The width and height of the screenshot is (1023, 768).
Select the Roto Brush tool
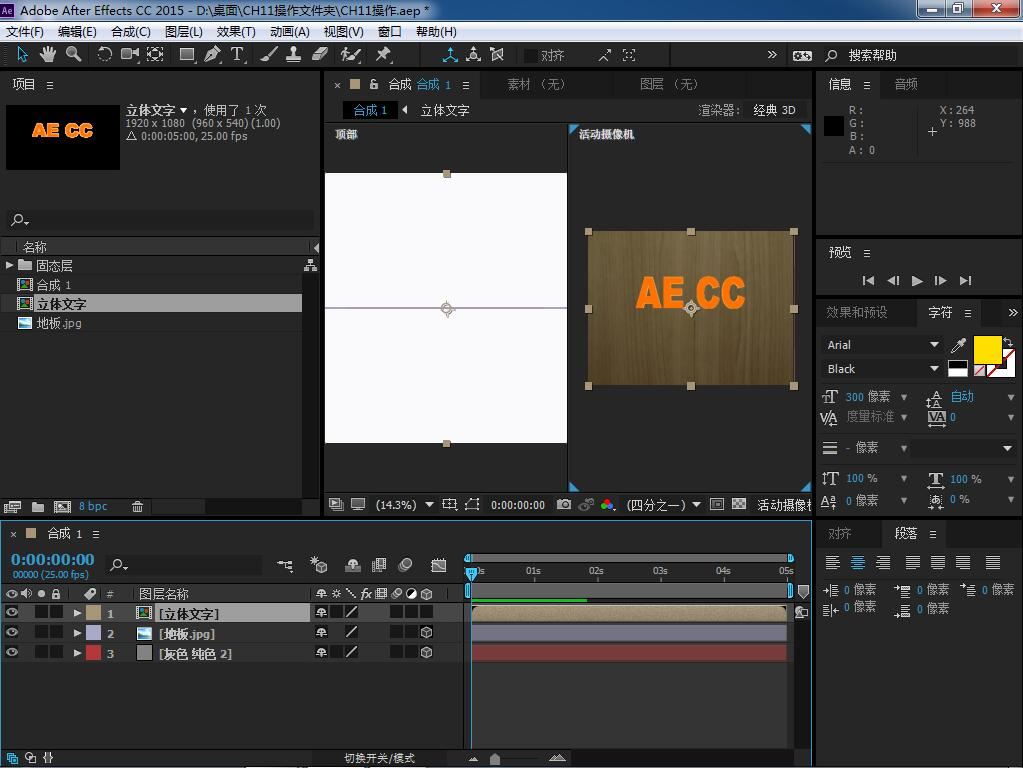tap(350, 55)
